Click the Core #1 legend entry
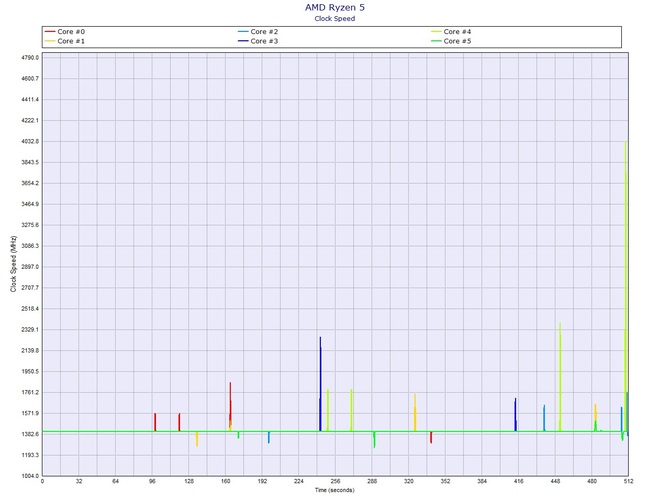 (65, 41)
